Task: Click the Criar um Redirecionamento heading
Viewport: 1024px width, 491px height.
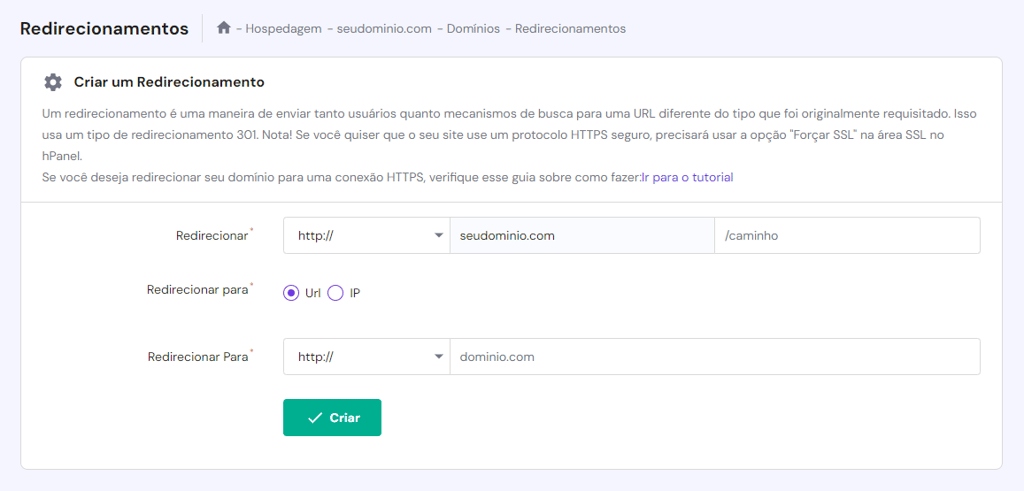Action: (169, 82)
